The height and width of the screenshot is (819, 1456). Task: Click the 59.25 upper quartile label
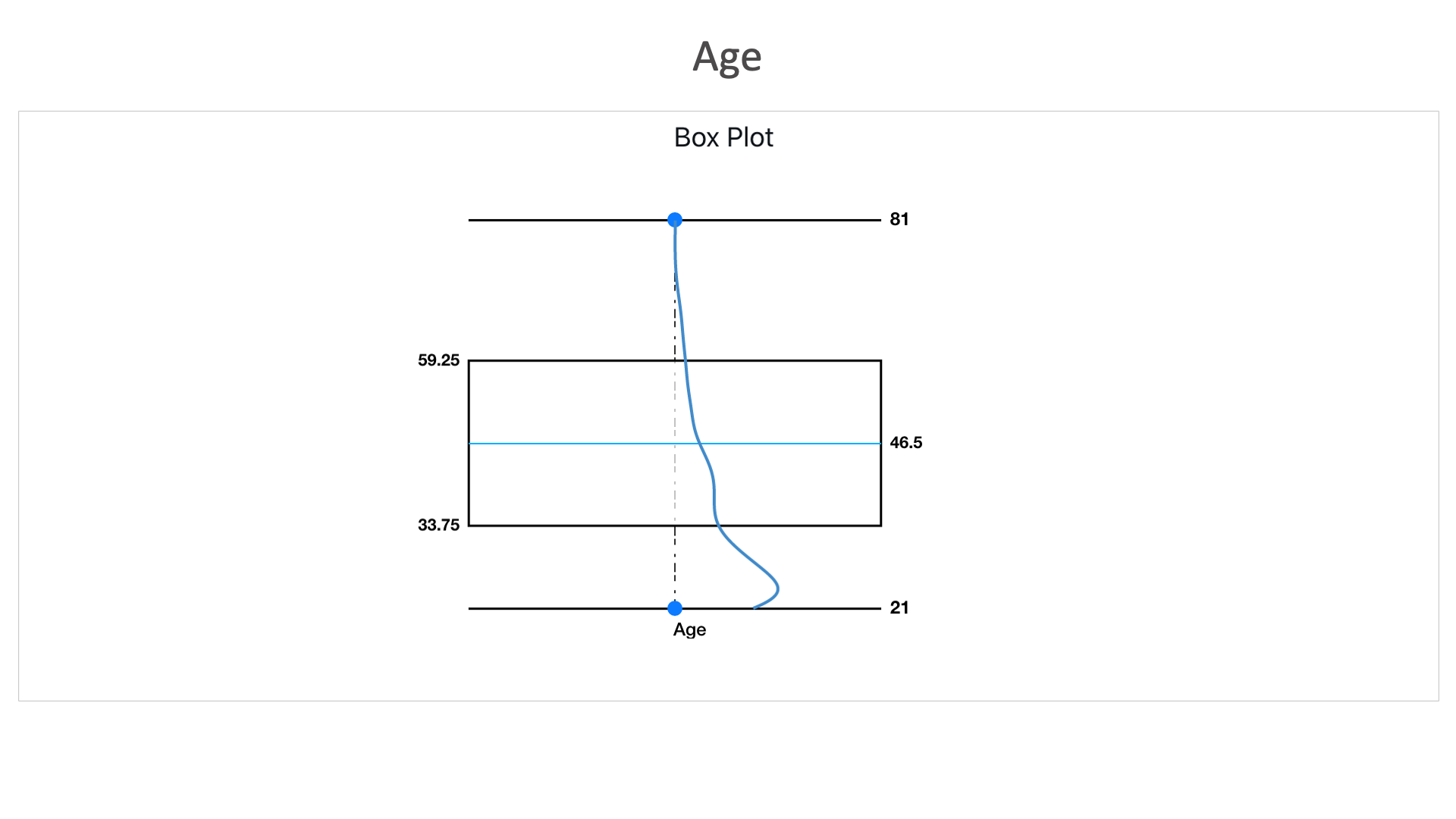point(439,360)
